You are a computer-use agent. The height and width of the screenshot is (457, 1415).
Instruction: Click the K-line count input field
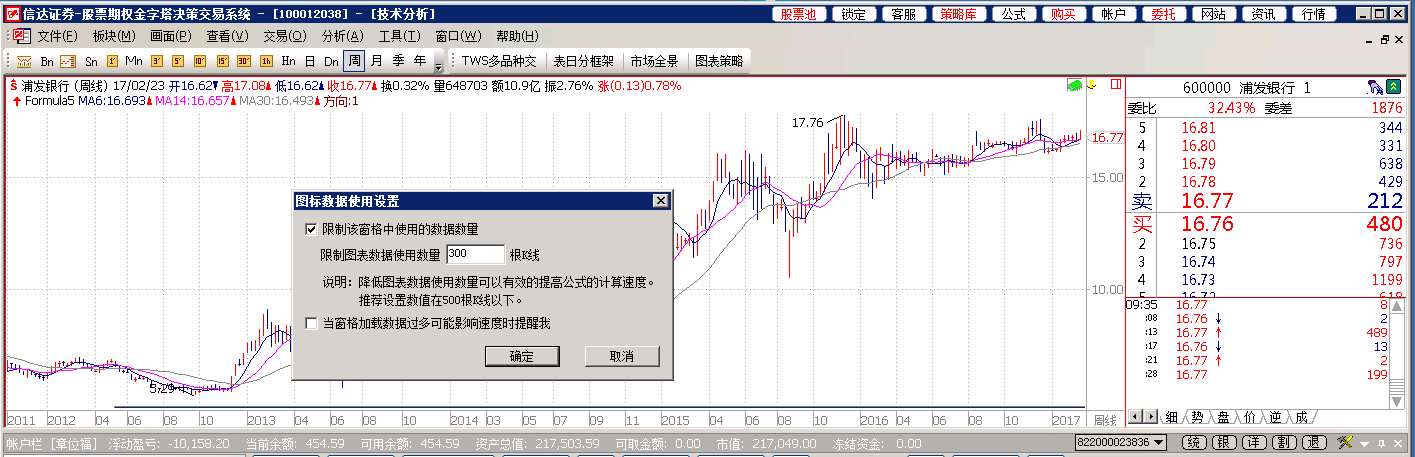[475, 254]
